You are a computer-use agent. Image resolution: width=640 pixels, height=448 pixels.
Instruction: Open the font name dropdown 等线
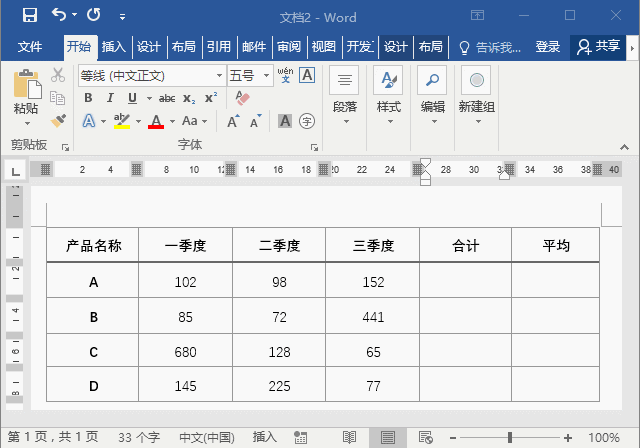[219, 76]
